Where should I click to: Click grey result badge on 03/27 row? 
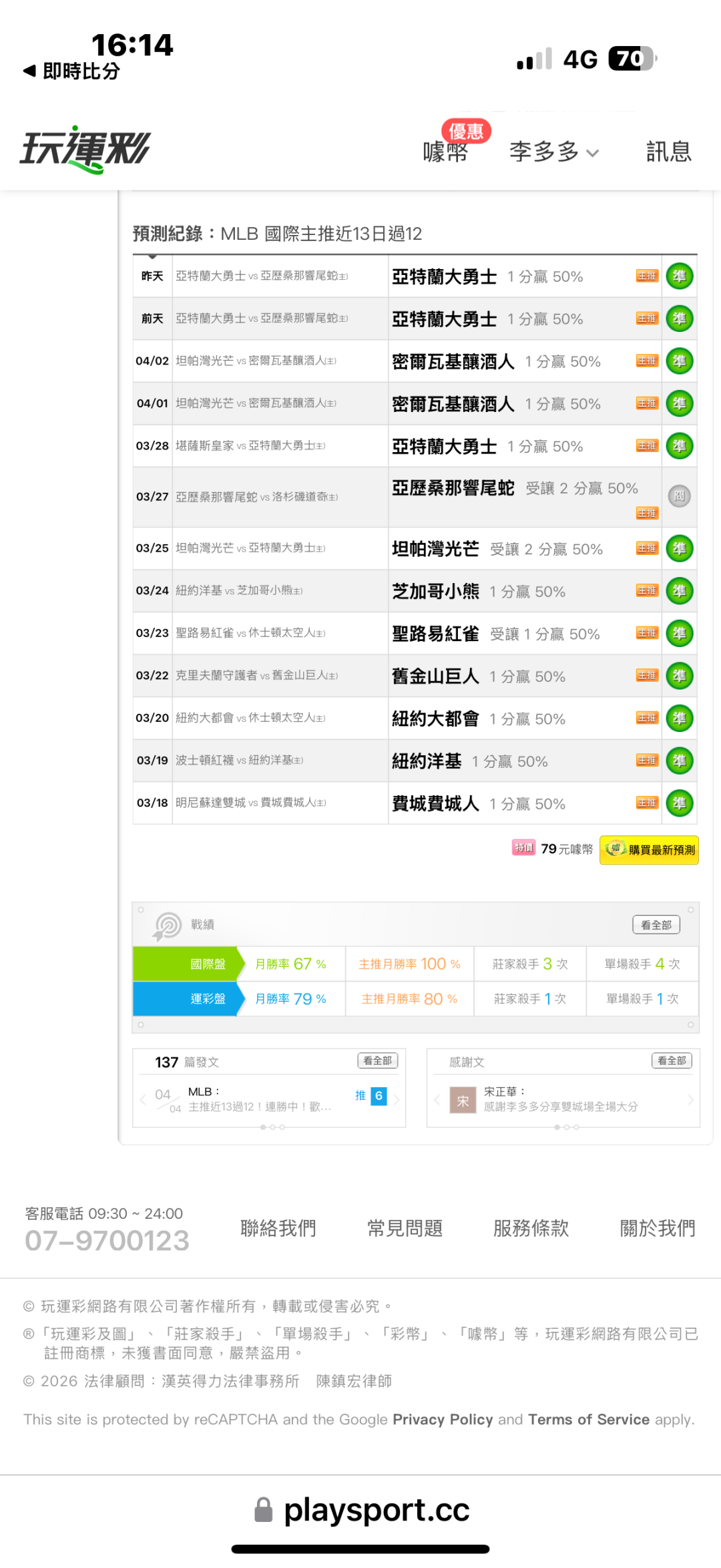(x=680, y=496)
